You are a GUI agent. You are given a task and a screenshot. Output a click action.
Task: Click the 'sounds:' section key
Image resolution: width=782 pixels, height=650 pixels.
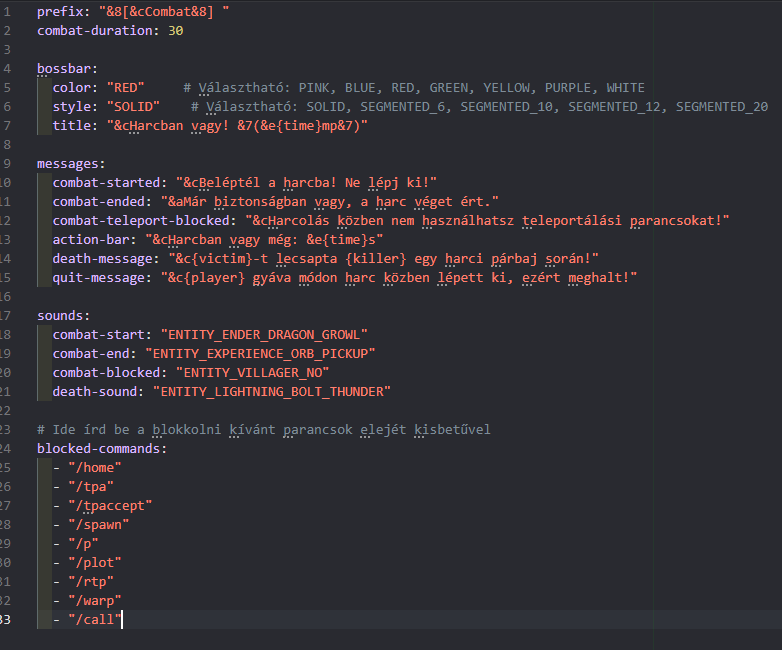[x=63, y=316]
